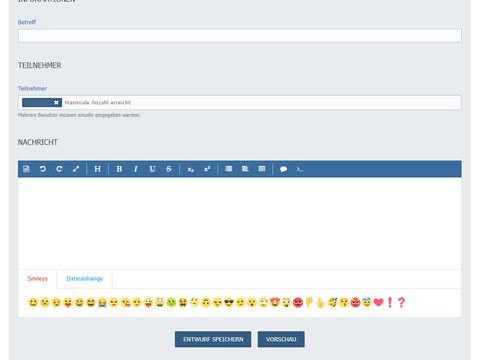
Task: Insert the sunglasses cool smiley
Action: point(229,302)
